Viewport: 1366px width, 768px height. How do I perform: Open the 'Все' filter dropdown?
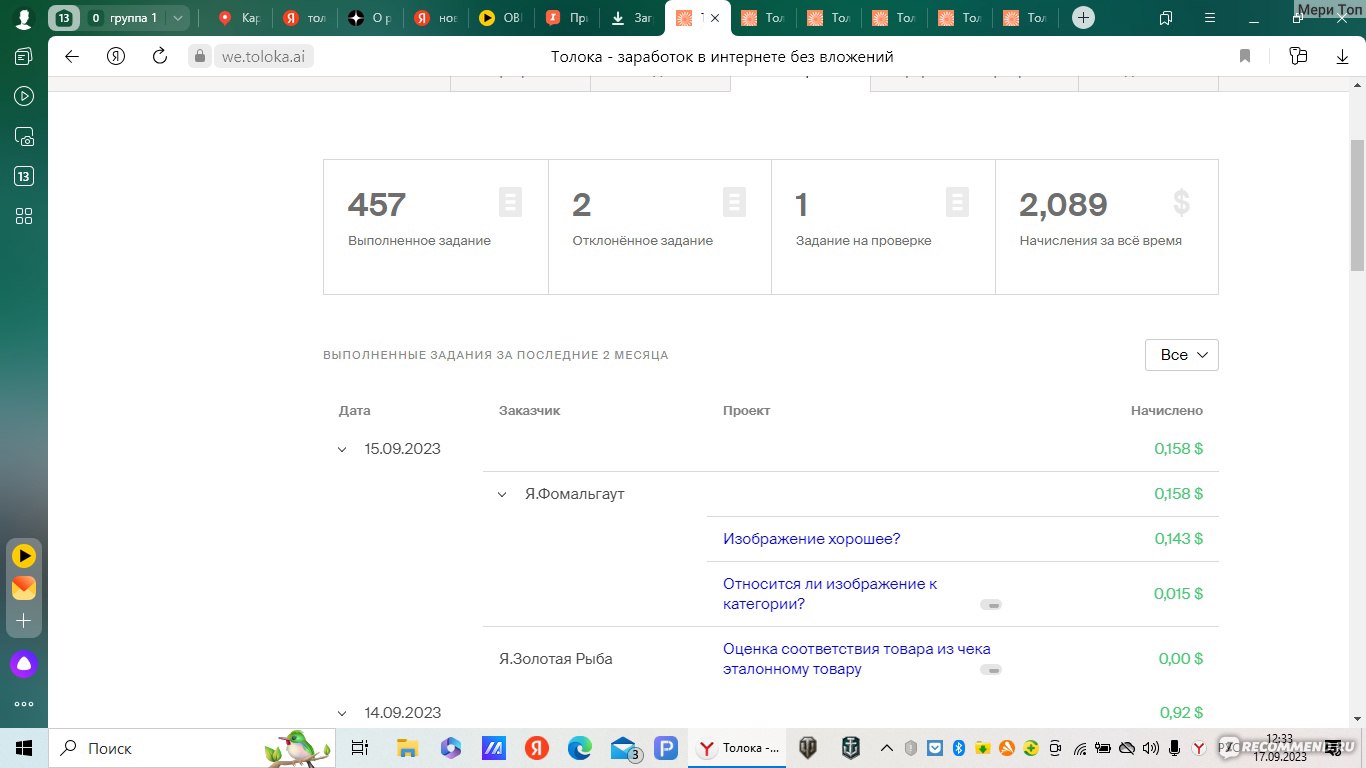click(x=1181, y=355)
